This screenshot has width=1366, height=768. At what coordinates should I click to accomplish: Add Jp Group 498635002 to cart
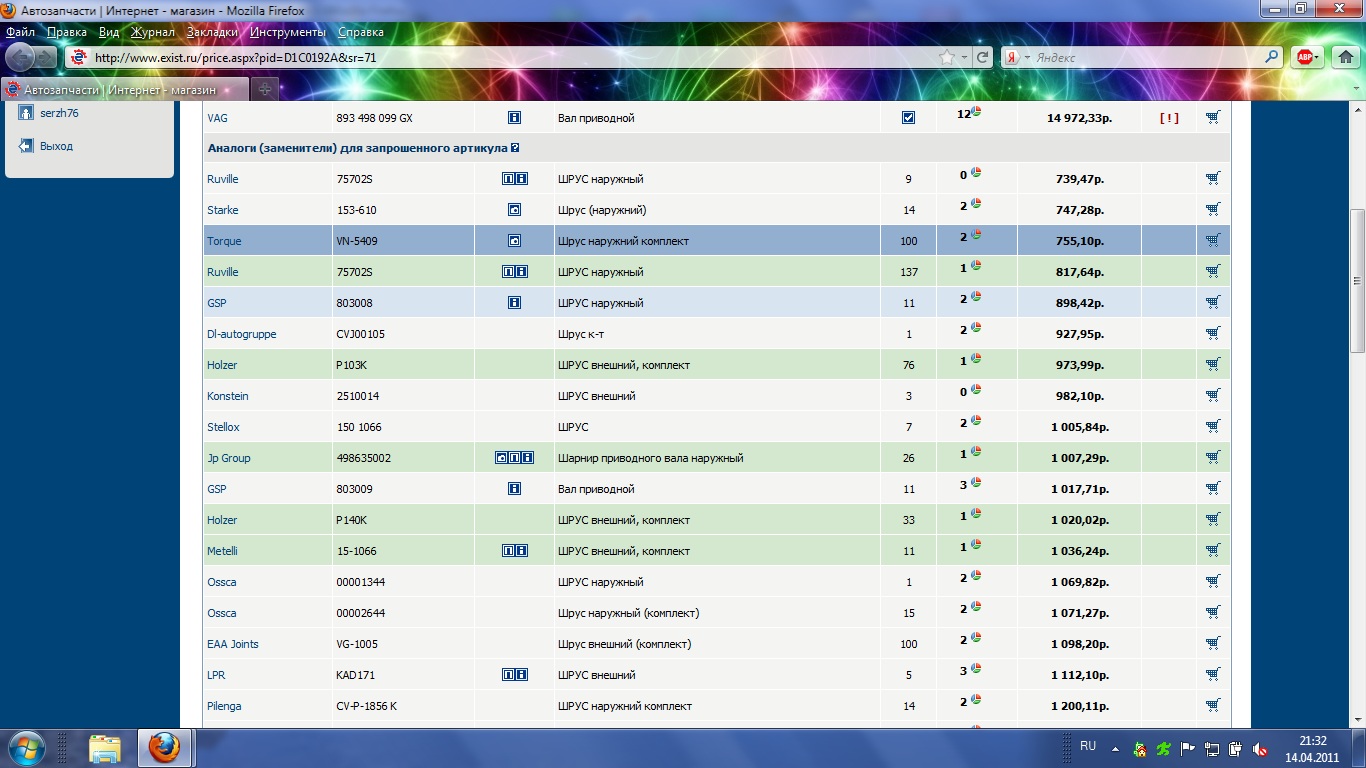click(x=1213, y=457)
